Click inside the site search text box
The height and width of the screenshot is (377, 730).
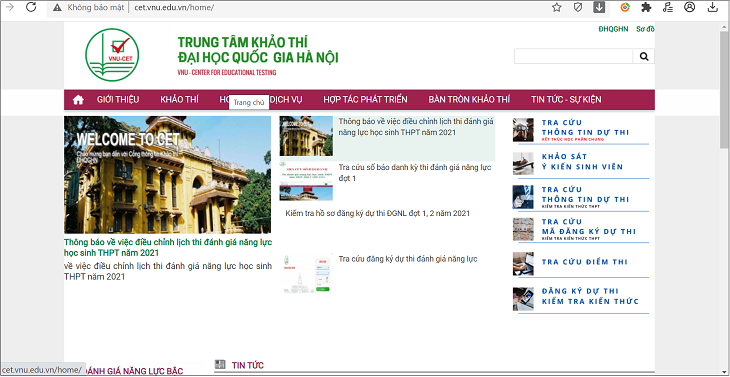[574, 56]
